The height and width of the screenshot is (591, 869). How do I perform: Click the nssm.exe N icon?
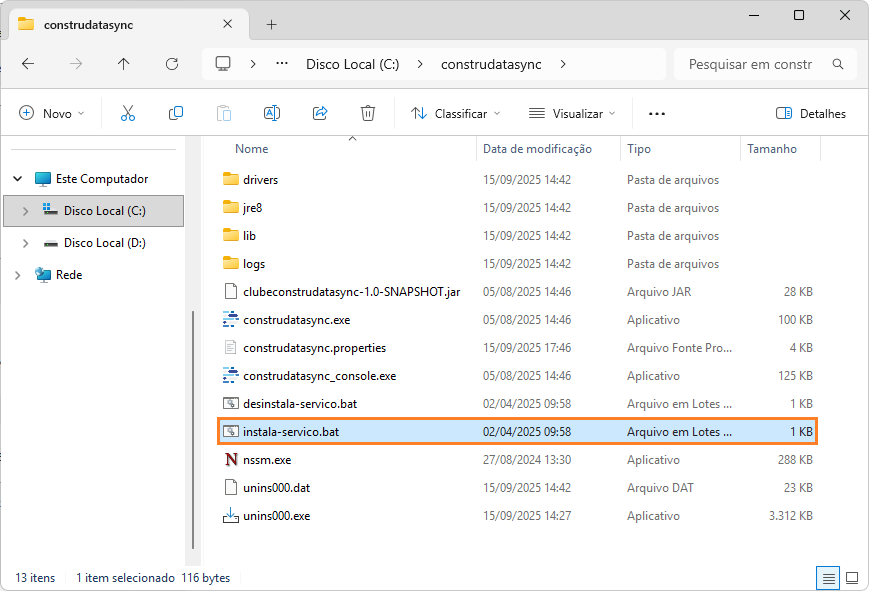pos(231,460)
